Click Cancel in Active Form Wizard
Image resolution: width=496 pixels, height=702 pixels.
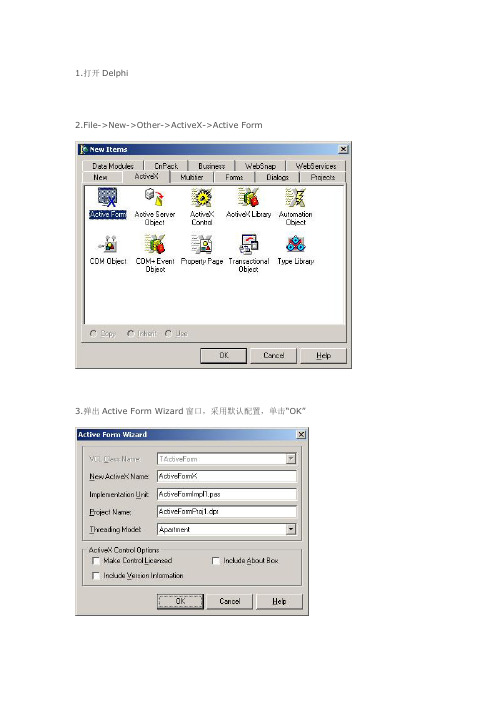point(230,601)
